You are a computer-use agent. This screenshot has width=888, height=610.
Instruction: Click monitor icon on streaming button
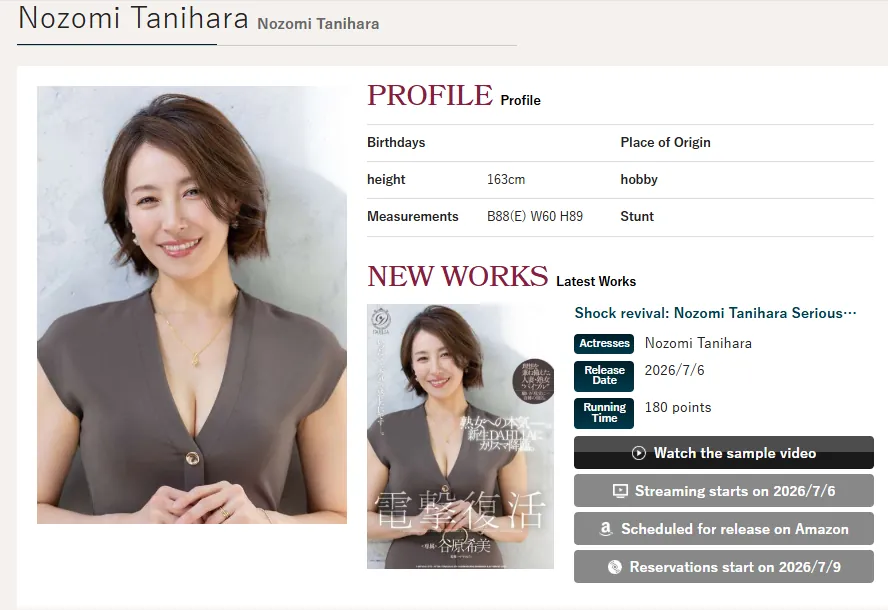(x=620, y=491)
